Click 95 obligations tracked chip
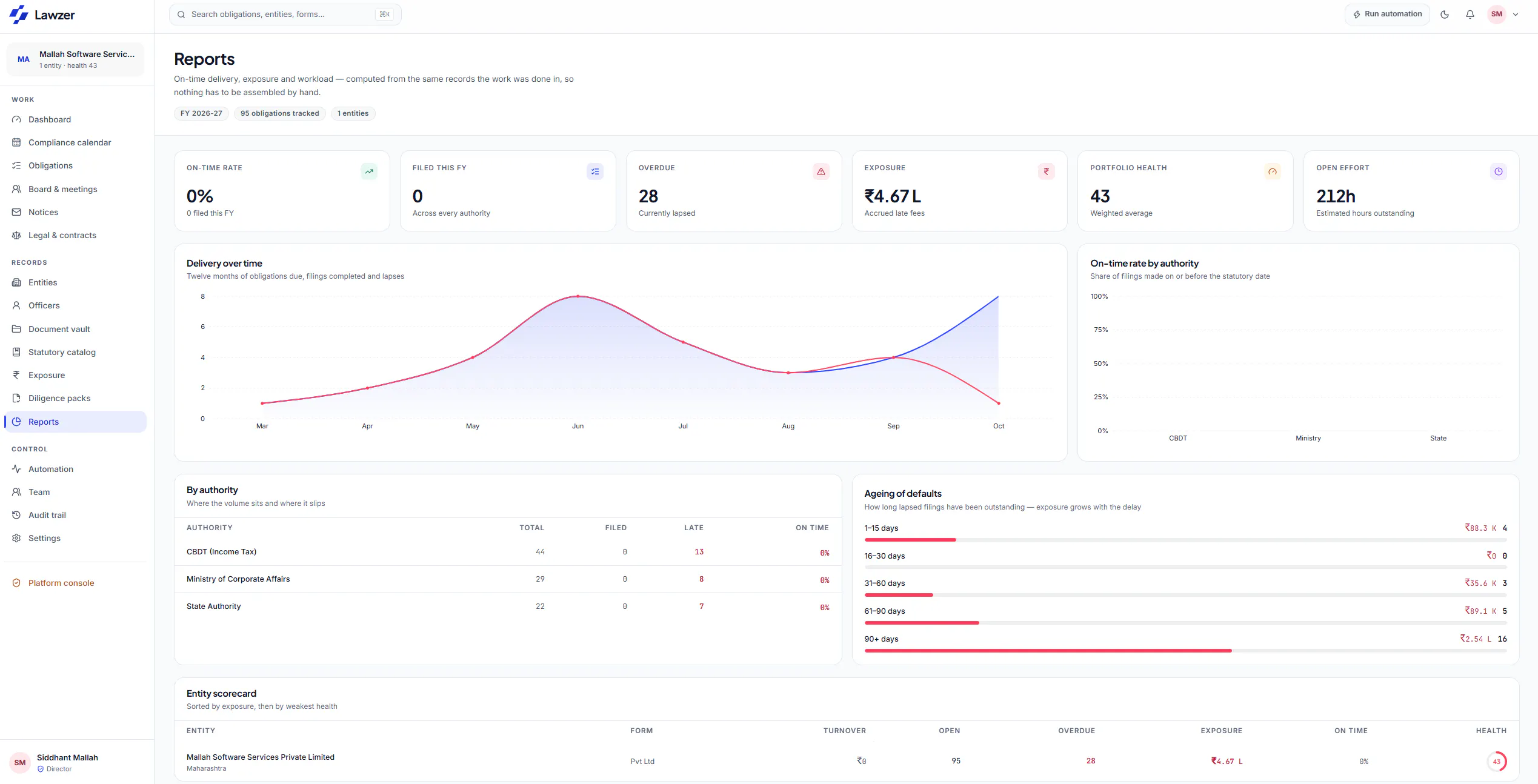This screenshot has width=1538, height=784. click(279, 113)
